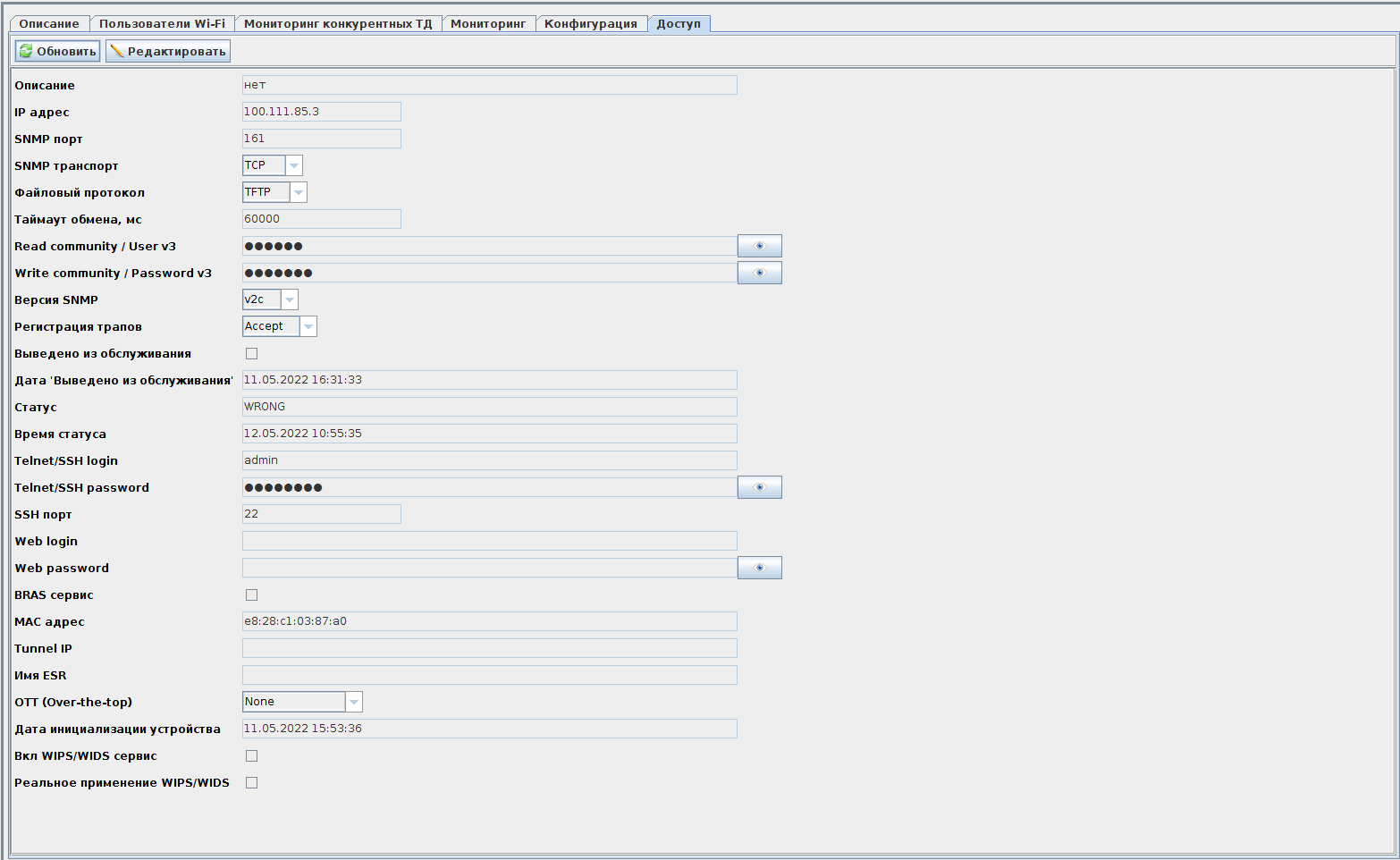This screenshot has height=860, width=1400.
Task: Open the OTT (Over-the-top) None dropdown
Action: pos(353,702)
